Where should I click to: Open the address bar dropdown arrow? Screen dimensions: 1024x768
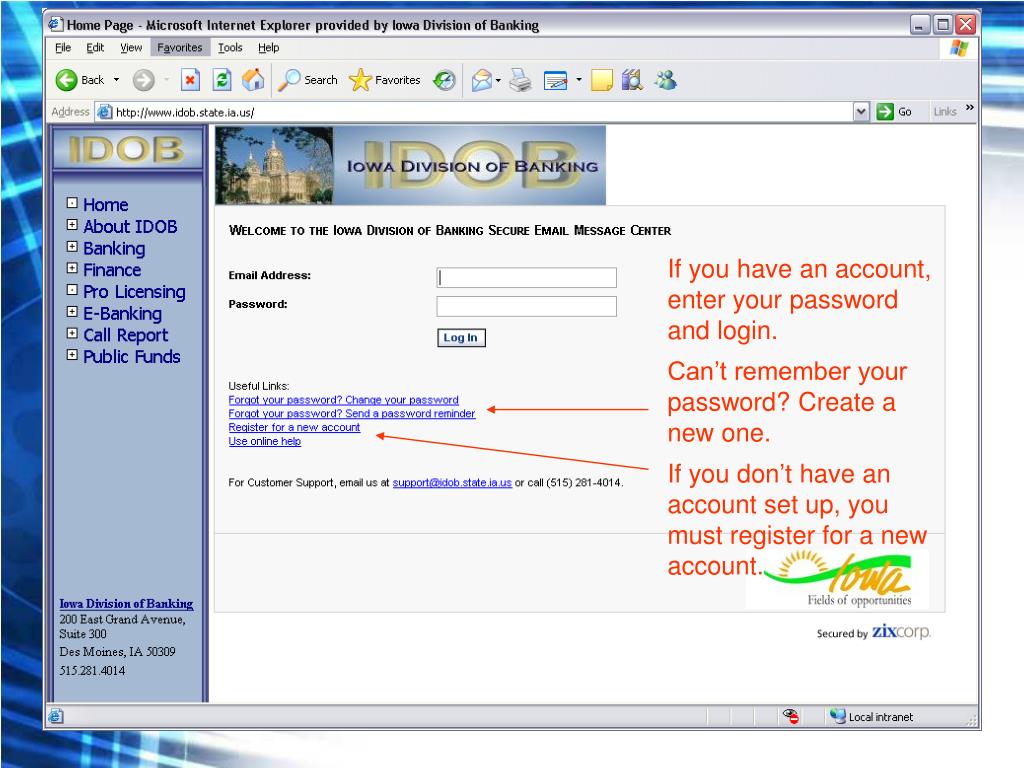point(861,112)
